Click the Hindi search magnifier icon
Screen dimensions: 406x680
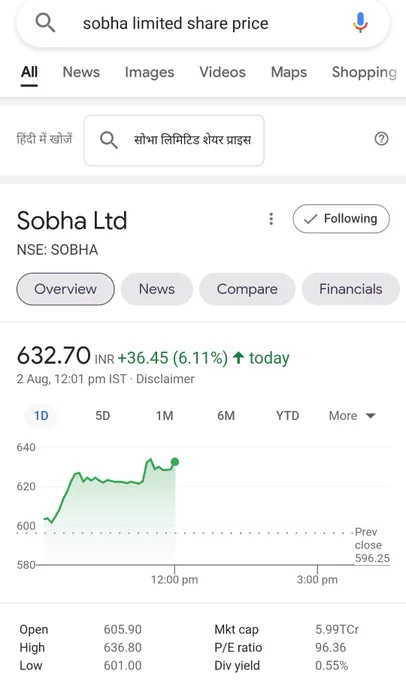108,140
